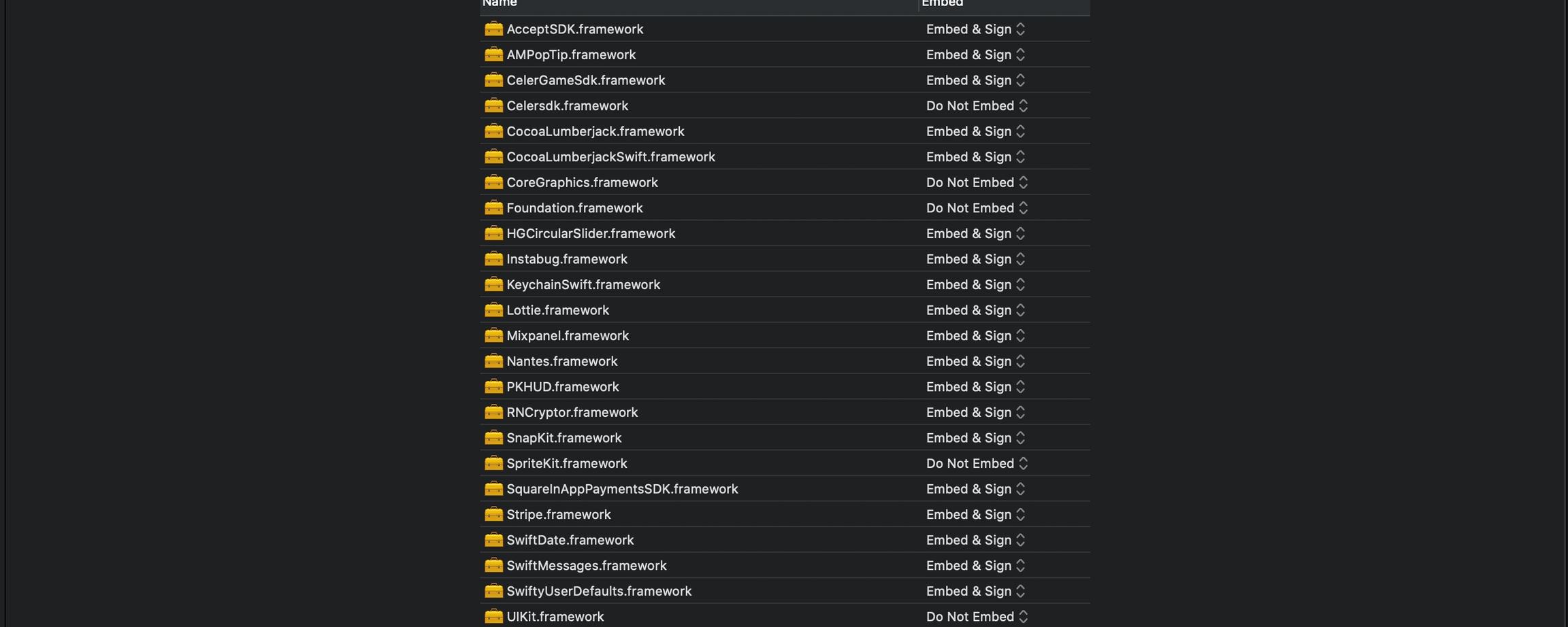This screenshot has height=627, width=1568.
Task: Click the Lottie.framework toolbox icon
Action: point(493,310)
